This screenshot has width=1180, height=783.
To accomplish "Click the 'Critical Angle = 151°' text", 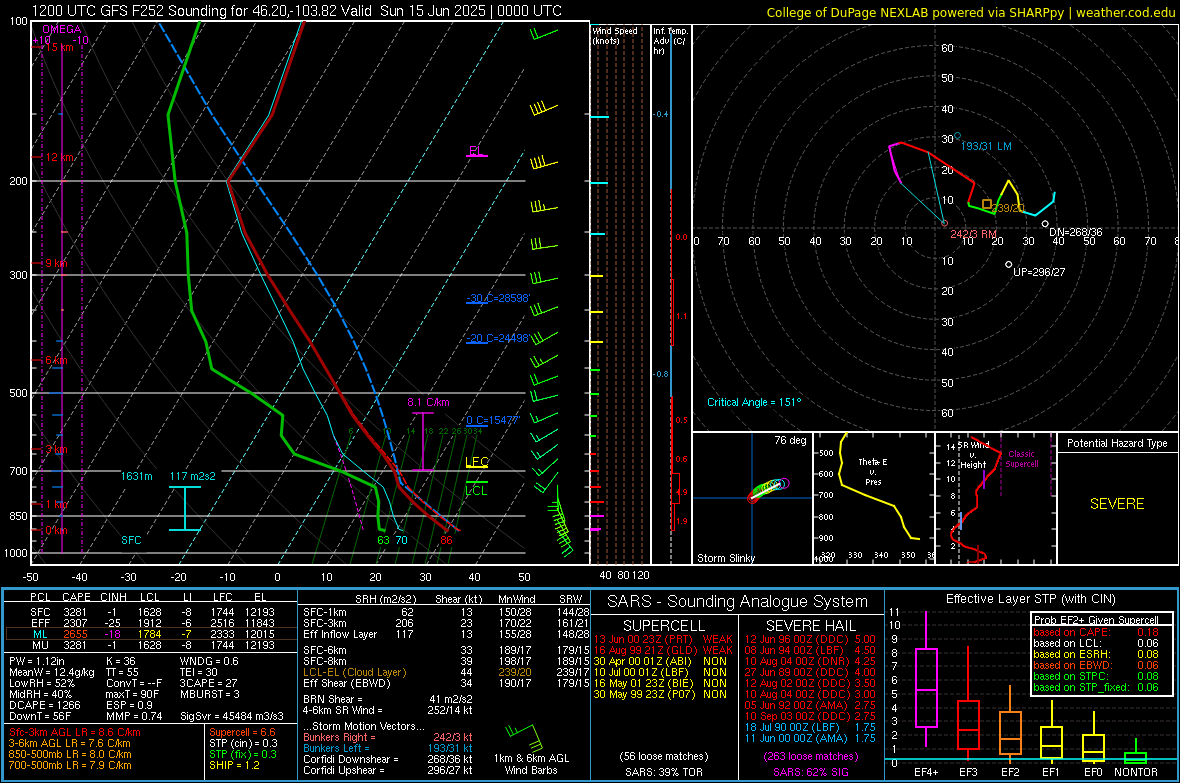I will tap(754, 402).
